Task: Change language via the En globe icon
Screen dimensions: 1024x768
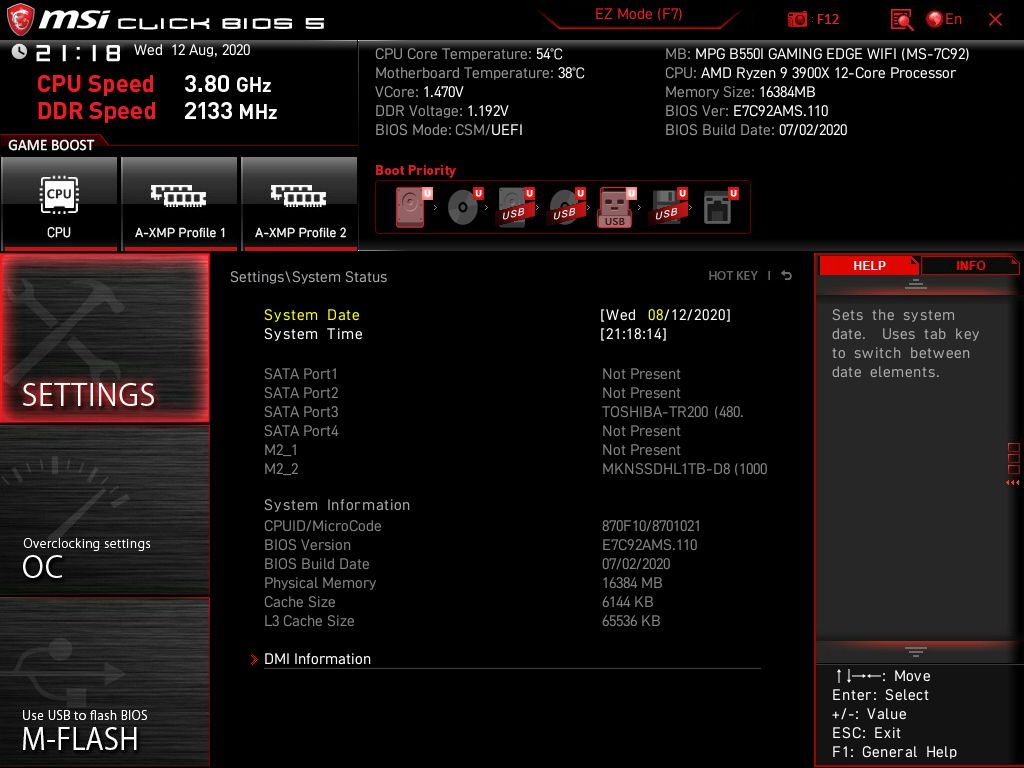Action: pos(944,19)
